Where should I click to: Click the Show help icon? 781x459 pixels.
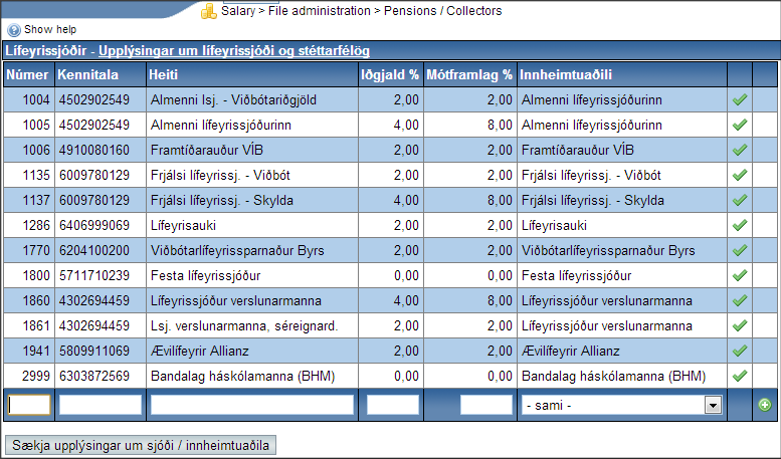coord(13,30)
